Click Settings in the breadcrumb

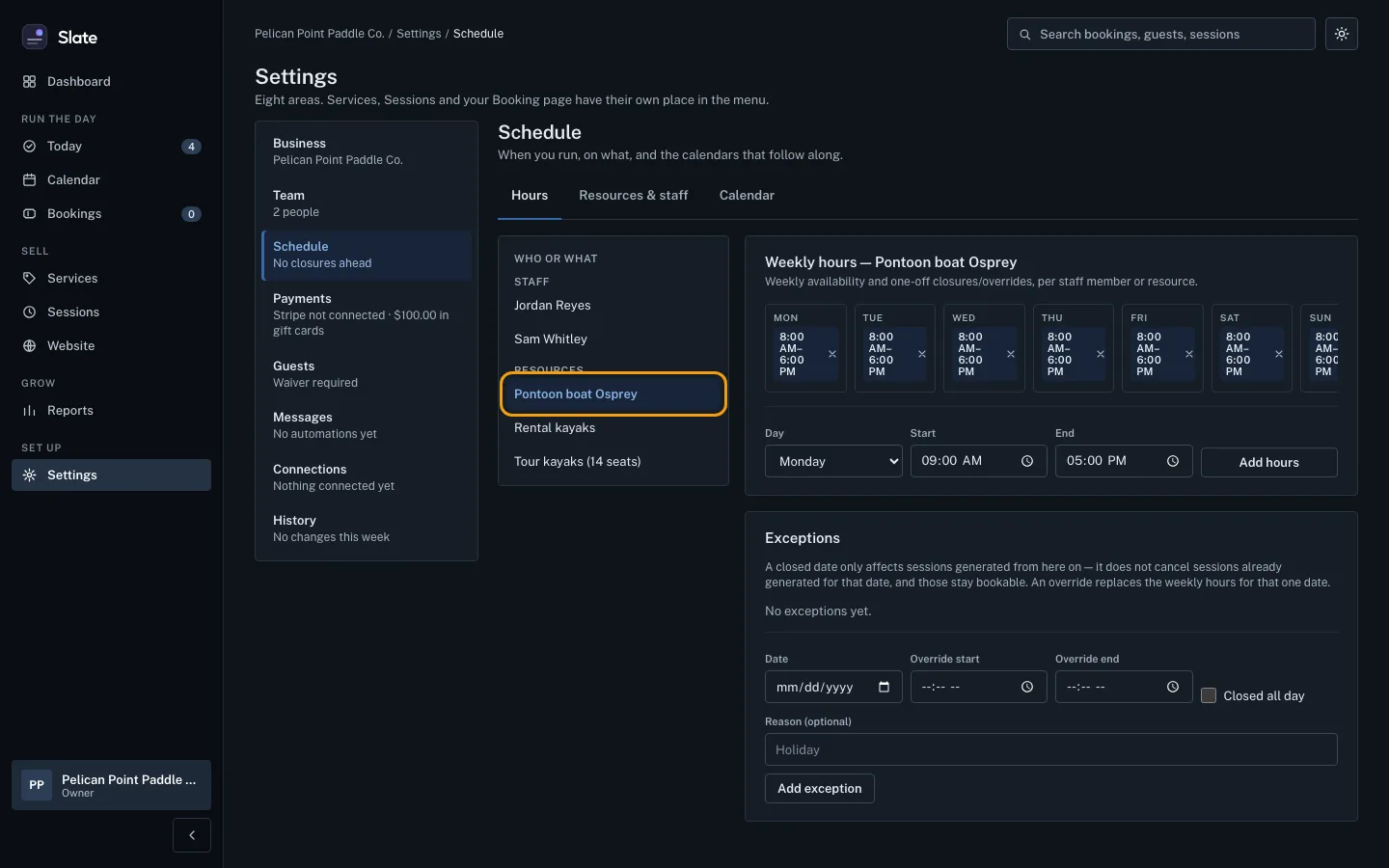419,34
